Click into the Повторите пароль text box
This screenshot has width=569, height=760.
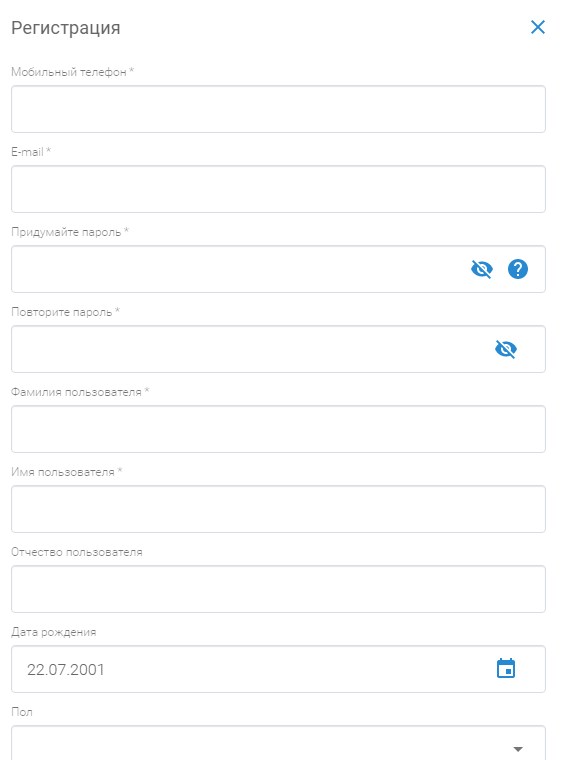pos(247,349)
